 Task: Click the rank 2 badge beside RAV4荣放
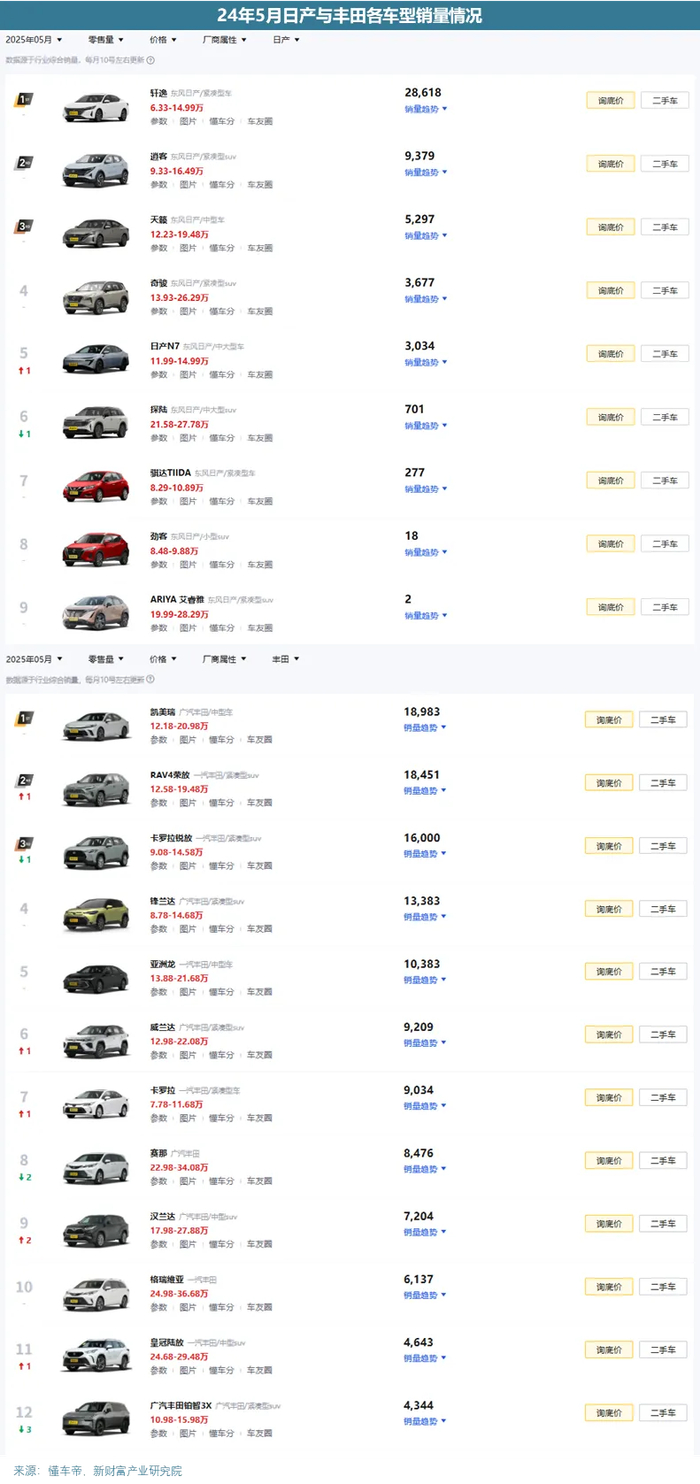coord(24,780)
